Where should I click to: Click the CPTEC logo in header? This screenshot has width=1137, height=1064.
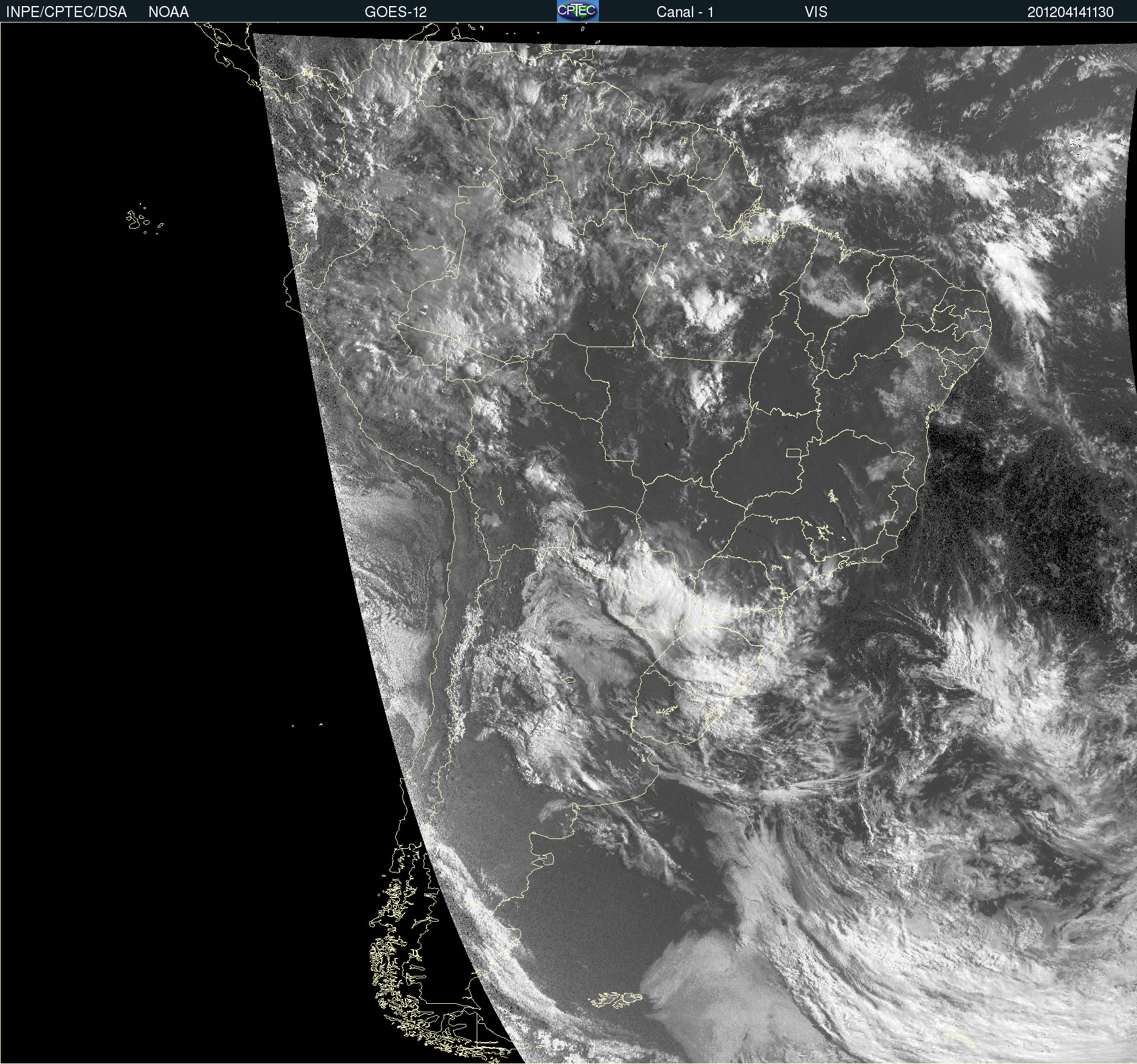click(578, 11)
